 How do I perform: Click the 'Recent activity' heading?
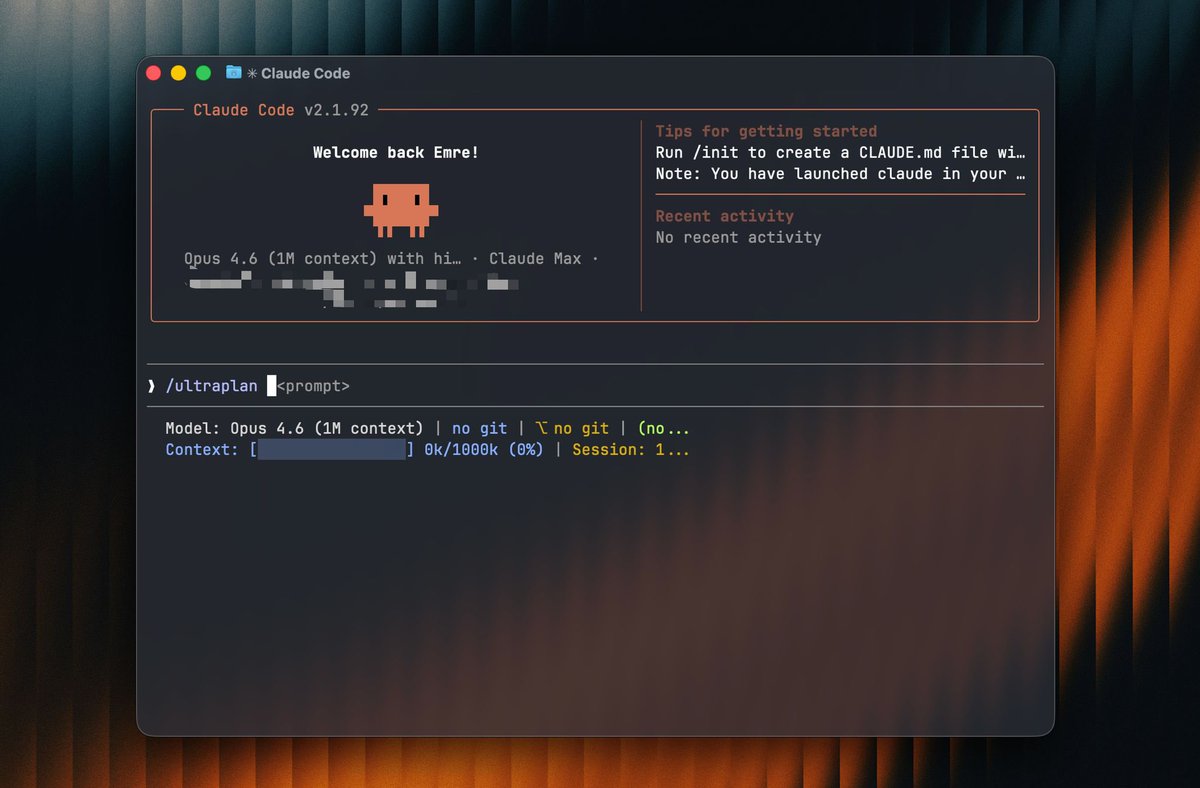pos(725,216)
